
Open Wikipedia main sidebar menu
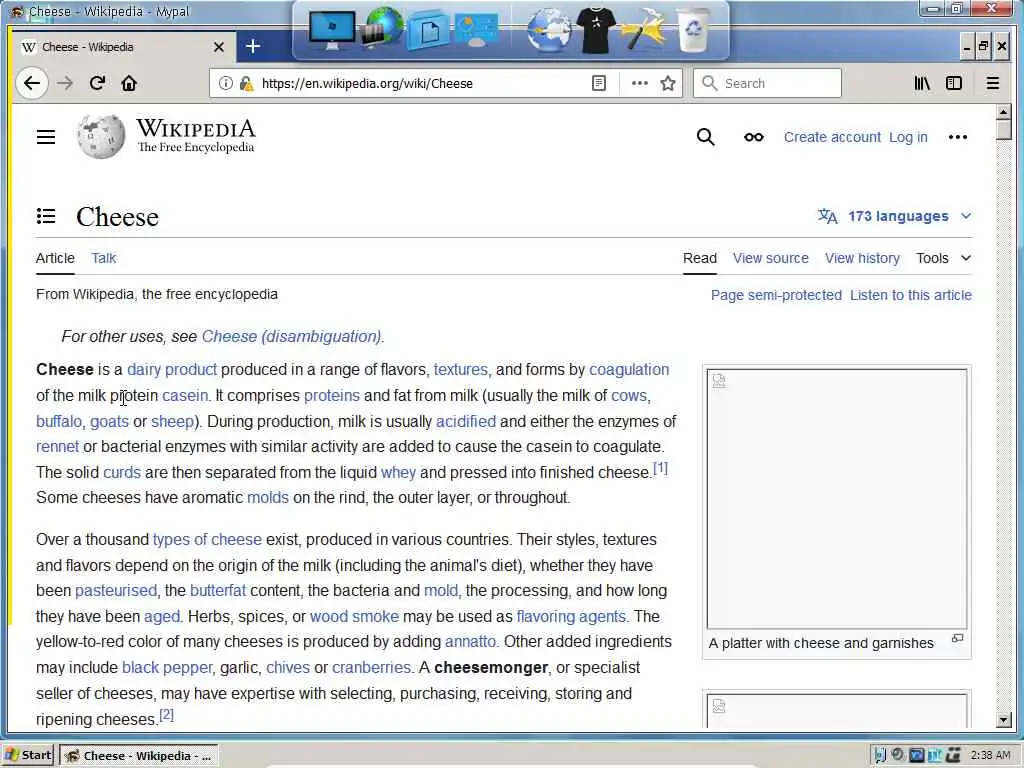46,137
